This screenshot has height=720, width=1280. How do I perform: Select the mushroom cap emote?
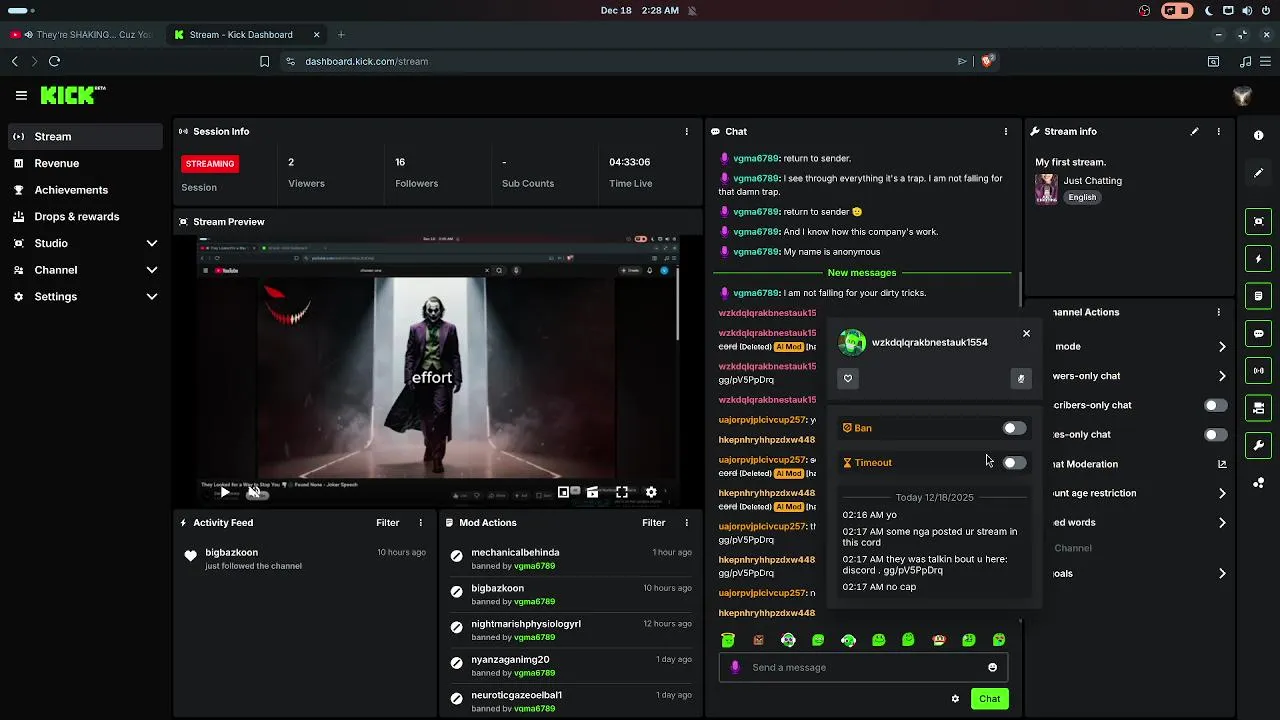tap(938, 640)
